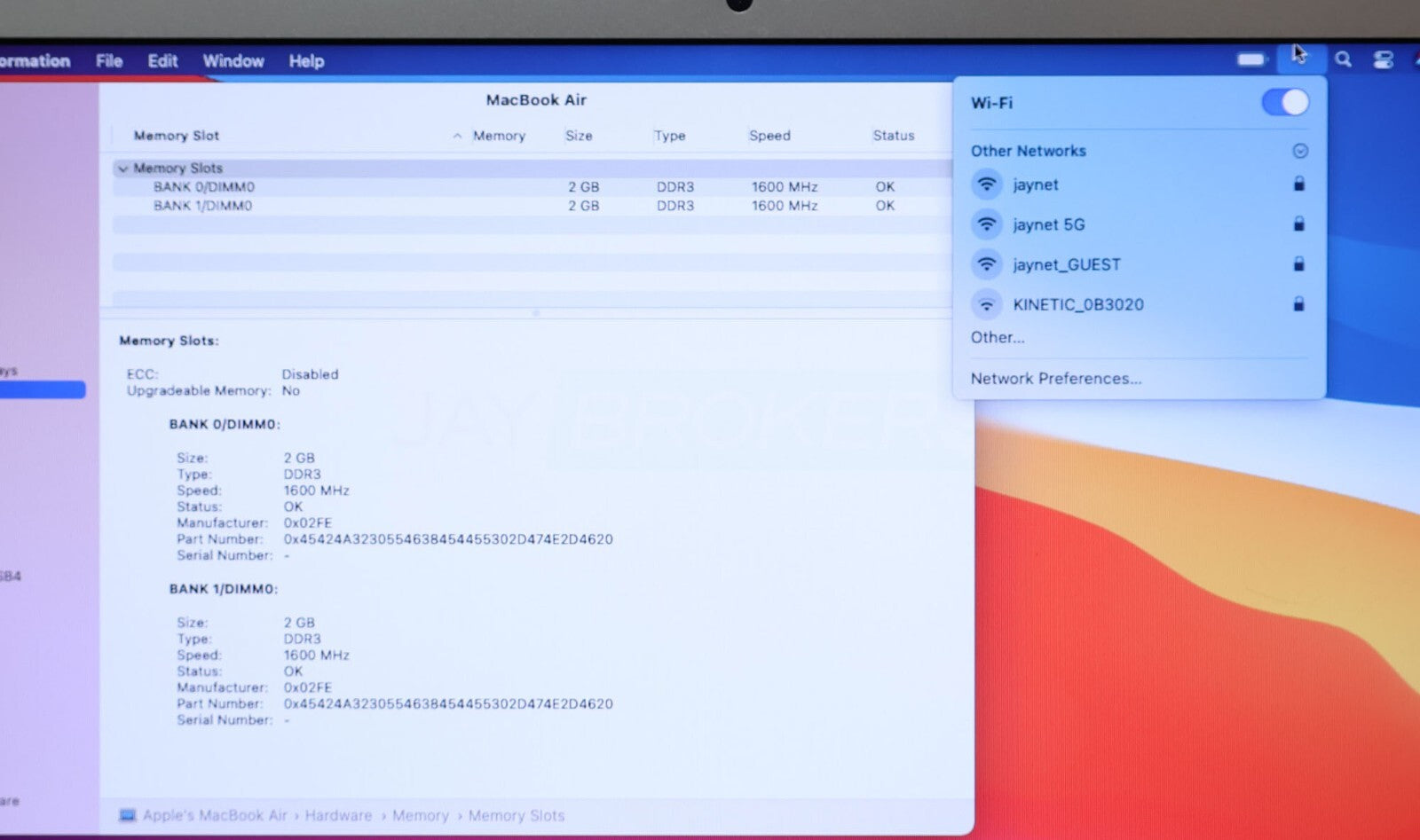Image resolution: width=1420 pixels, height=840 pixels.
Task: Sort by the Speed column header
Action: click(x=769, y=136)
